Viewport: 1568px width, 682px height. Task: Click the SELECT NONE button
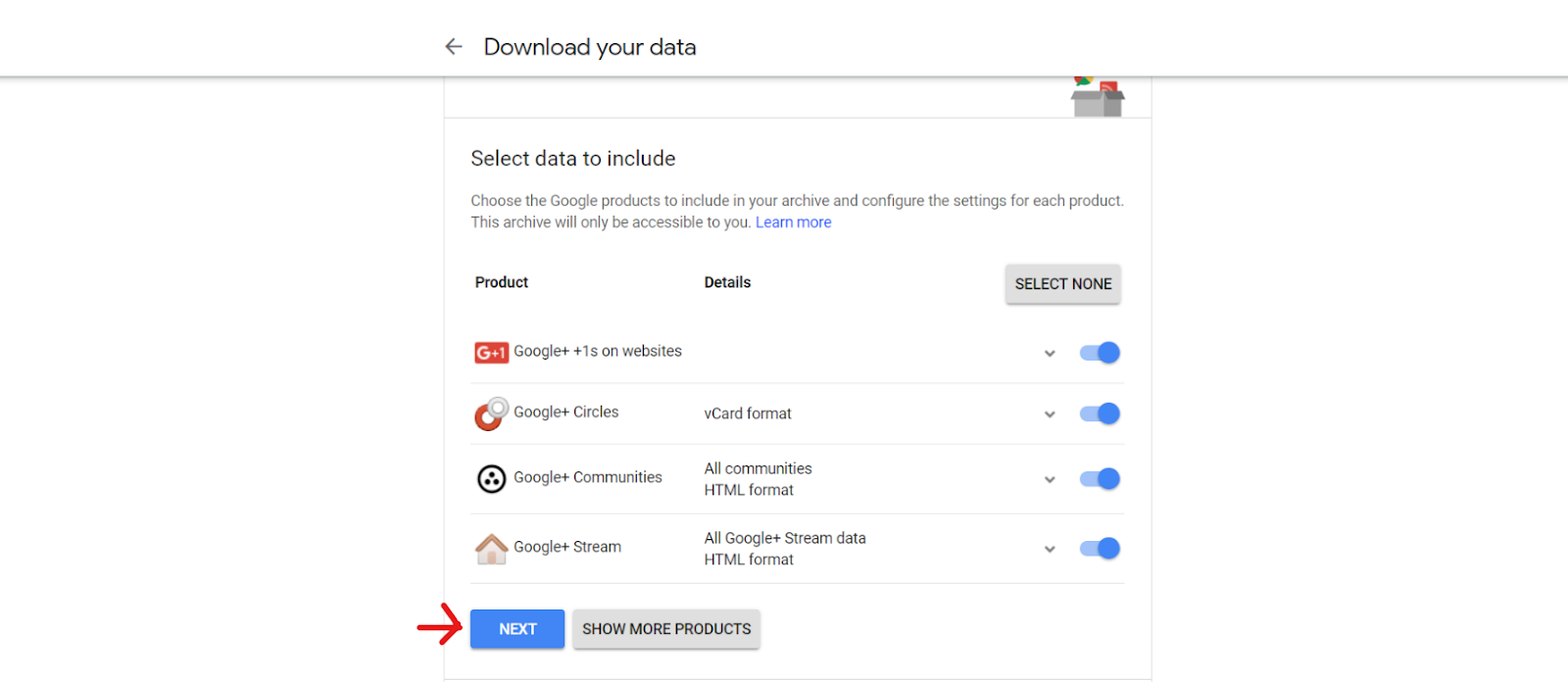(x=1063, y=284)
